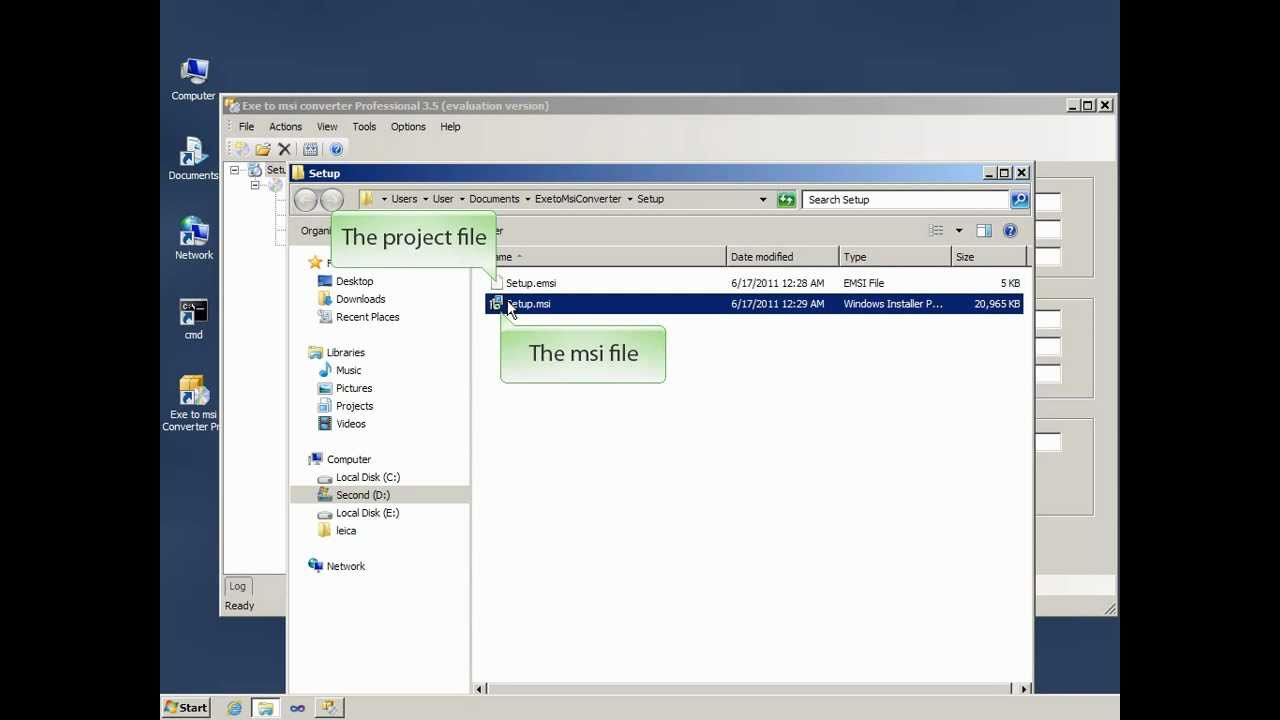Open Local Disk (E:) in navigation pane
The image size is (1280, 720).
coord(367,513)
